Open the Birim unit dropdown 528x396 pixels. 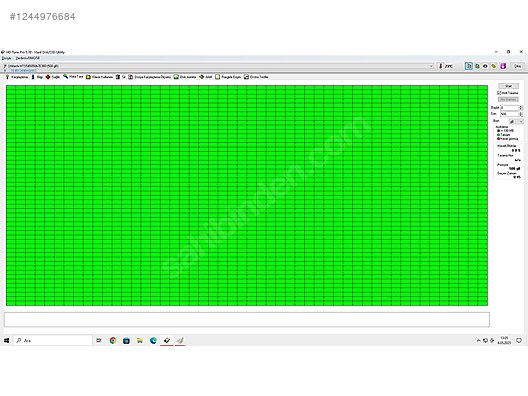point(516,121)
